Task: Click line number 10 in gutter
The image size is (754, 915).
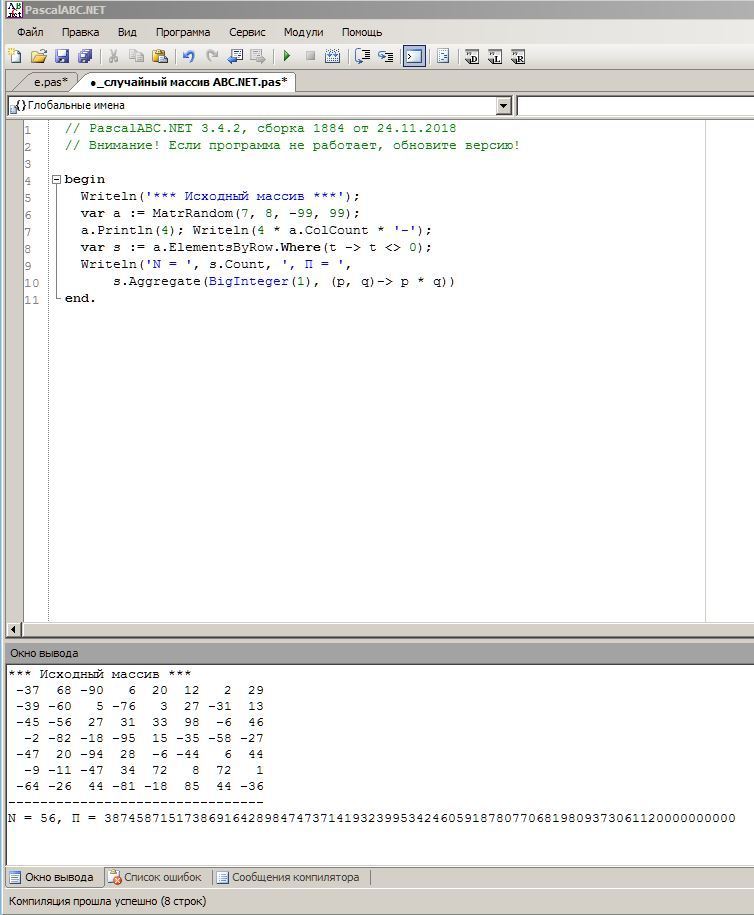Action: point(32,282)
